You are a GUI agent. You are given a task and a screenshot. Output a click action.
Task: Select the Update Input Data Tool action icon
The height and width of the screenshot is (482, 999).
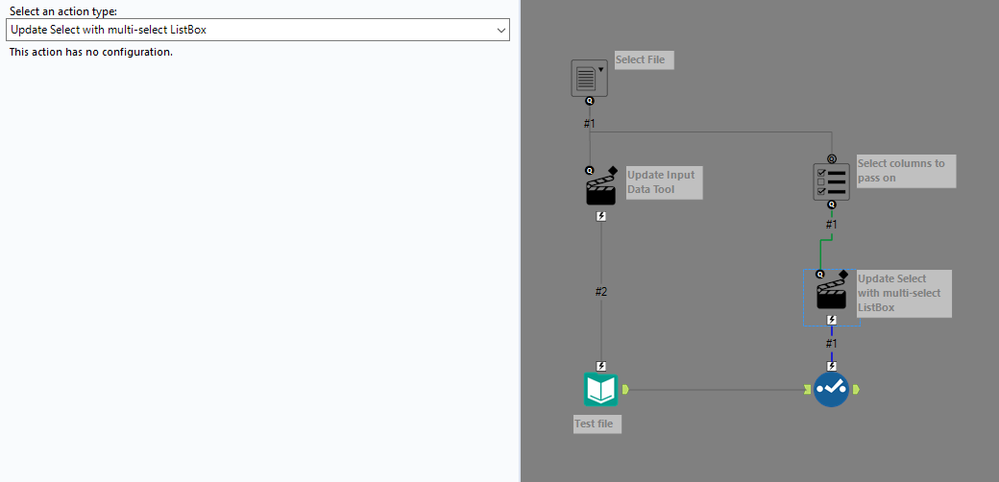tap(601, 189)
